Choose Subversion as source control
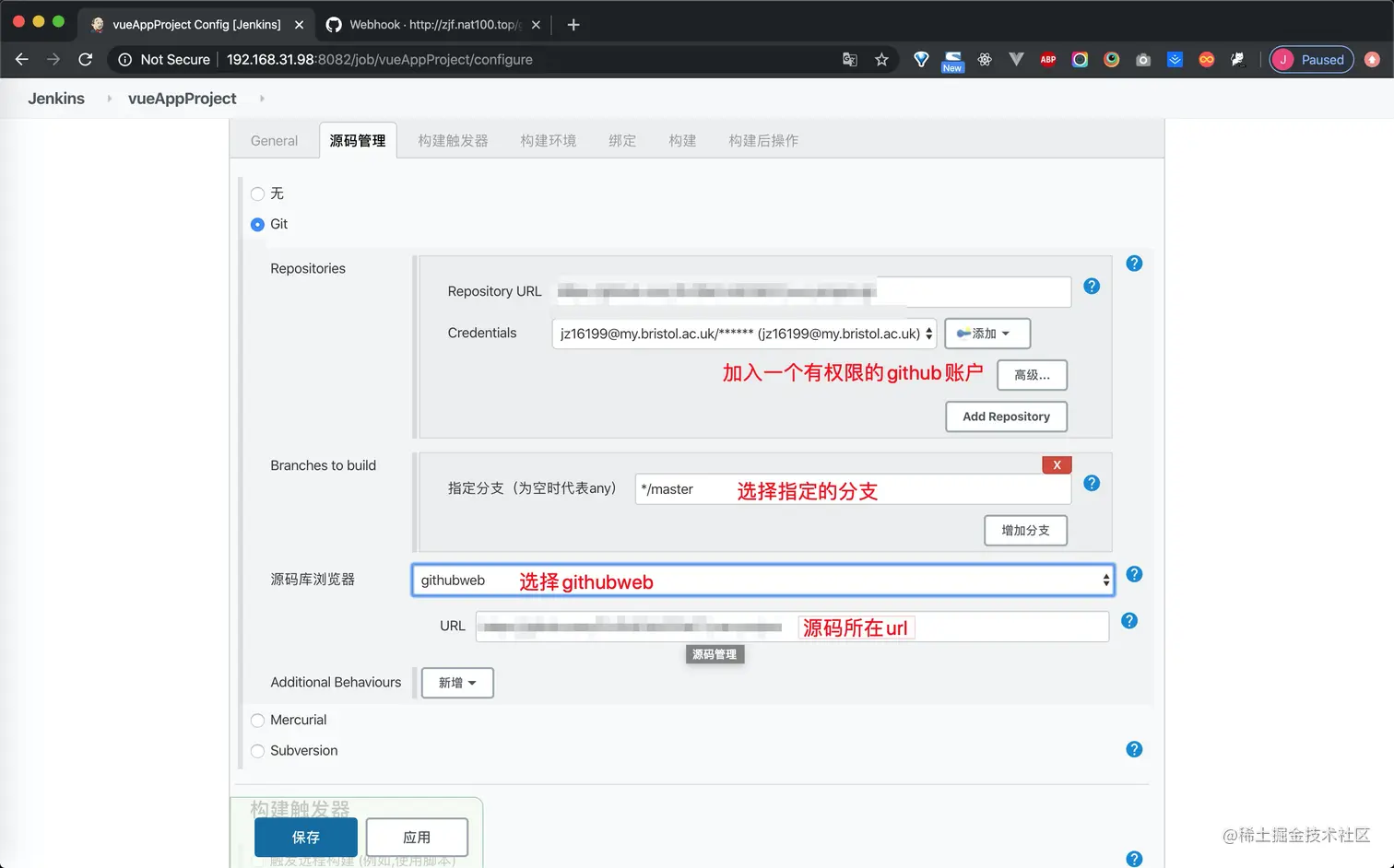 [257, 751]
